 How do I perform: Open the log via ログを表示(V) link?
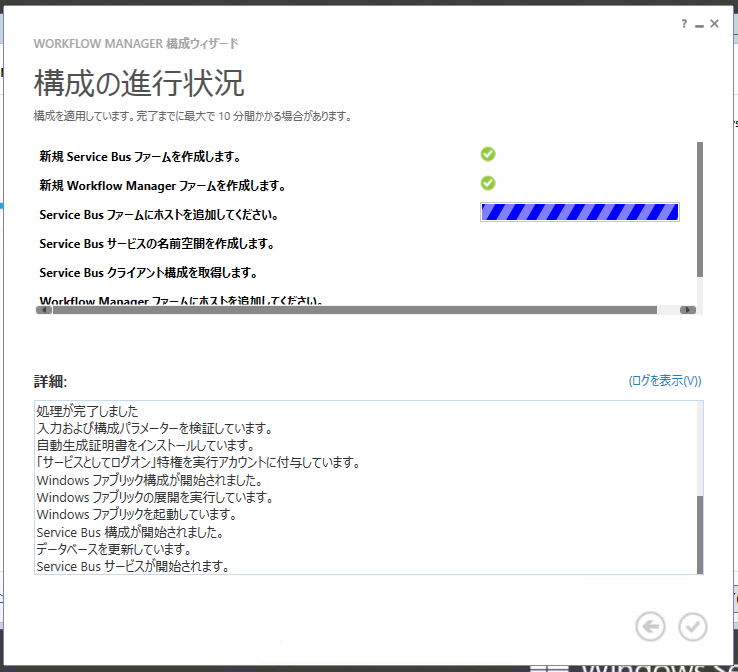tap(665, 380)
